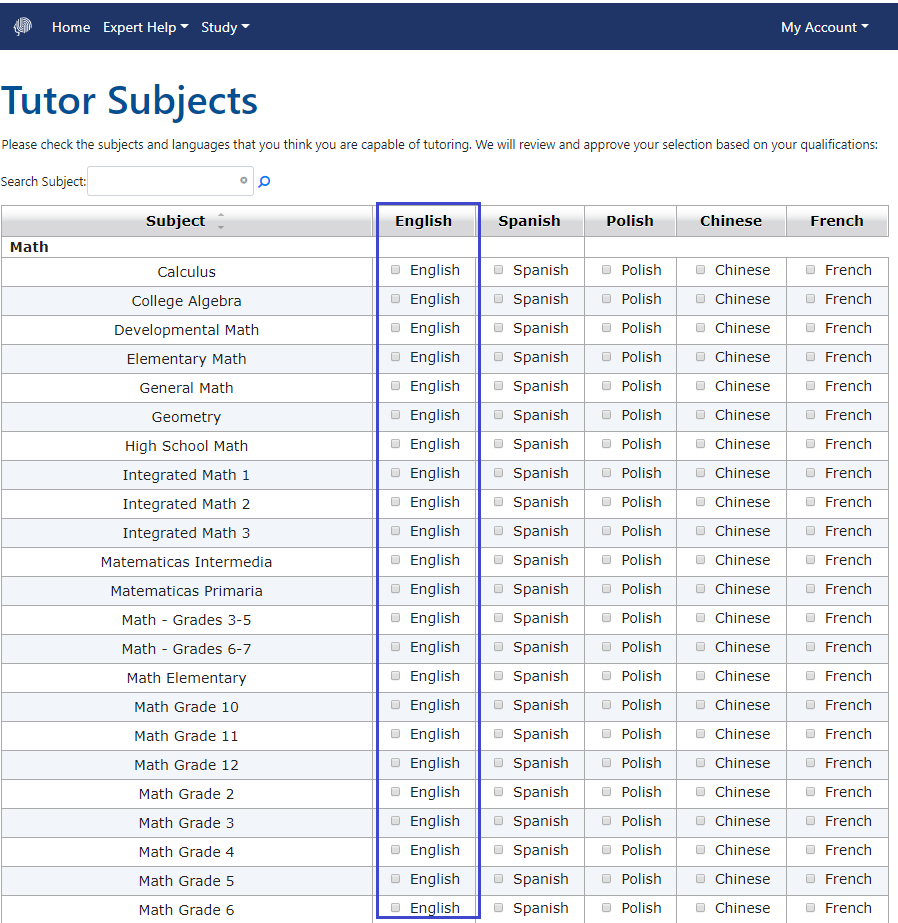Select Chinese for High School Math
Viewport: 898px width, 923px height.
pyautogui.click(x=701, y=444)
